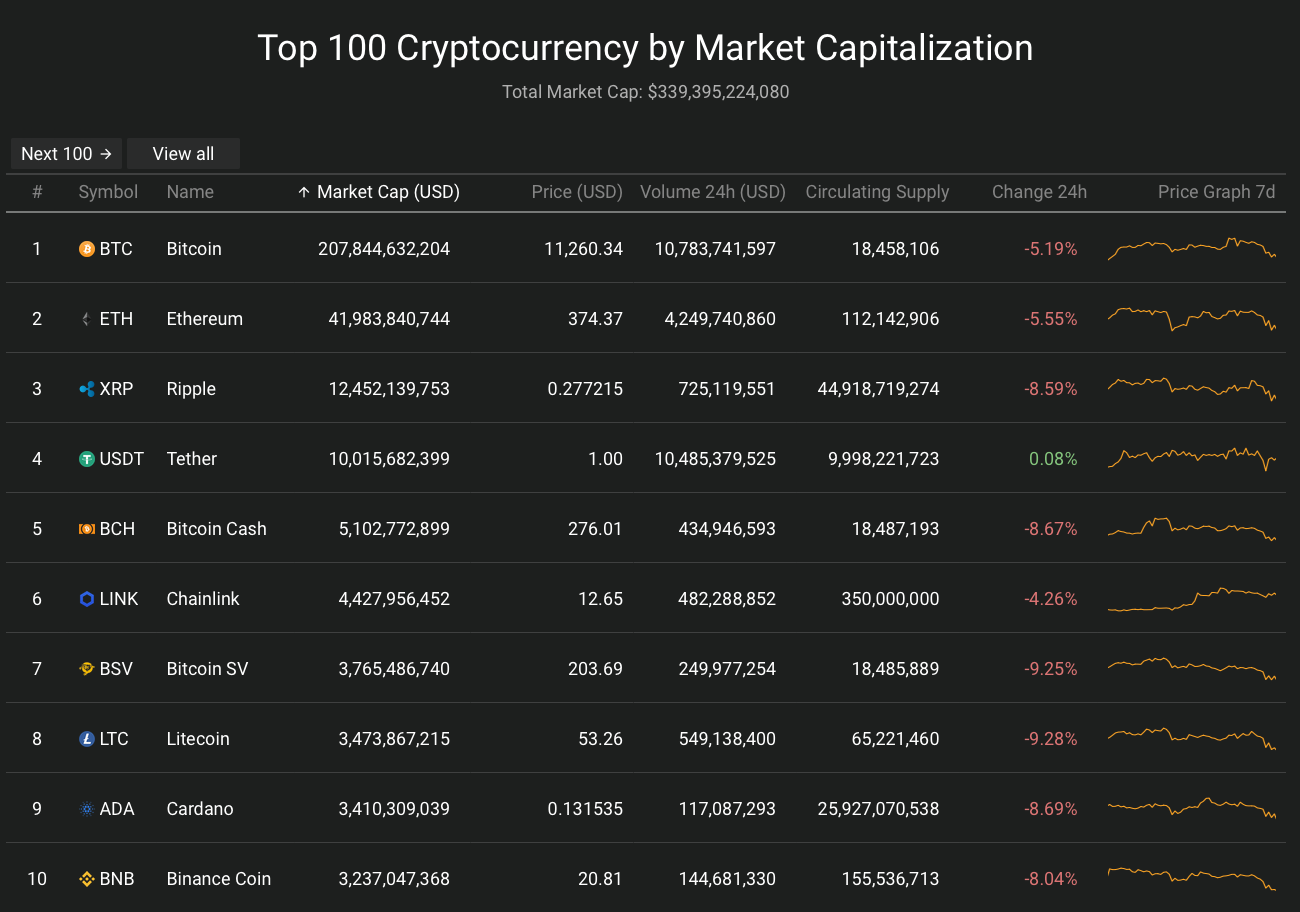The image size is (1300, 912).
Task: Click the Litecoin LTC coin icon
Action: (87, 739)
